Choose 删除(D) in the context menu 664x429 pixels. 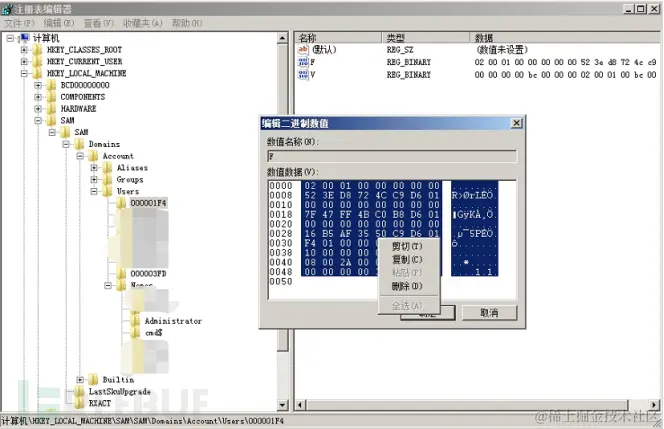407,286
